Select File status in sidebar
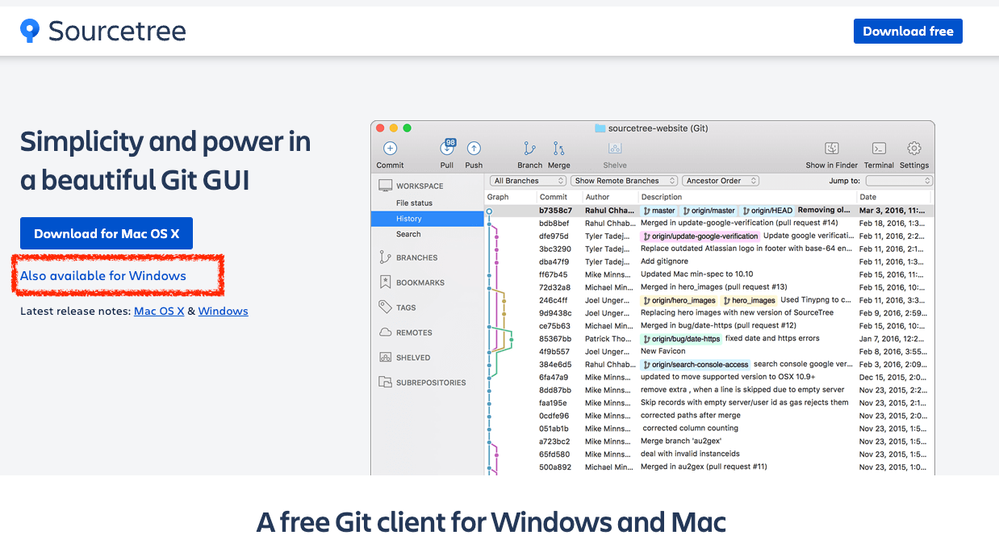The width and height of the screenshot is (999, 540). (414, 203)
